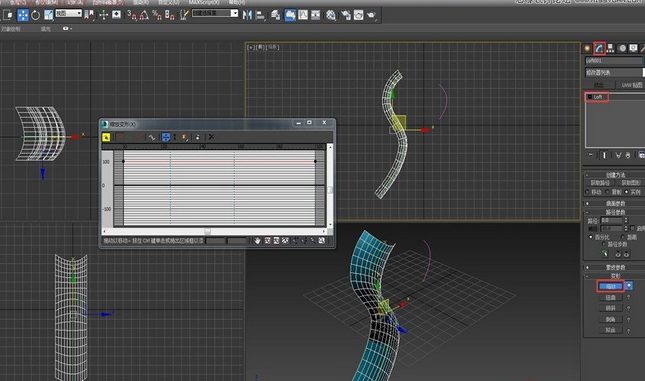Switch to the Create command panel tab

(587, 49)
